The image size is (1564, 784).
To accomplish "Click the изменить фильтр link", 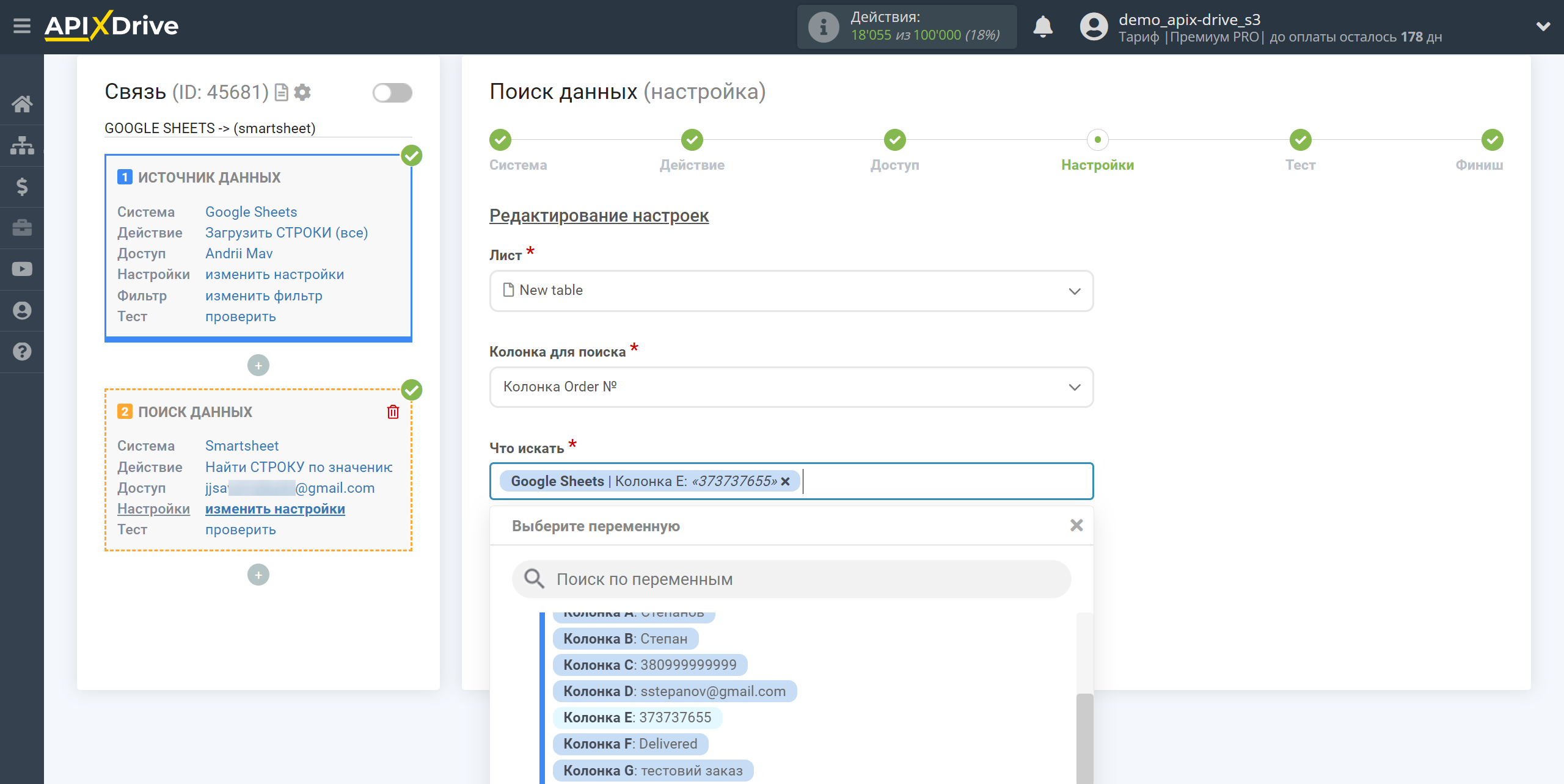I will (264, 295).
